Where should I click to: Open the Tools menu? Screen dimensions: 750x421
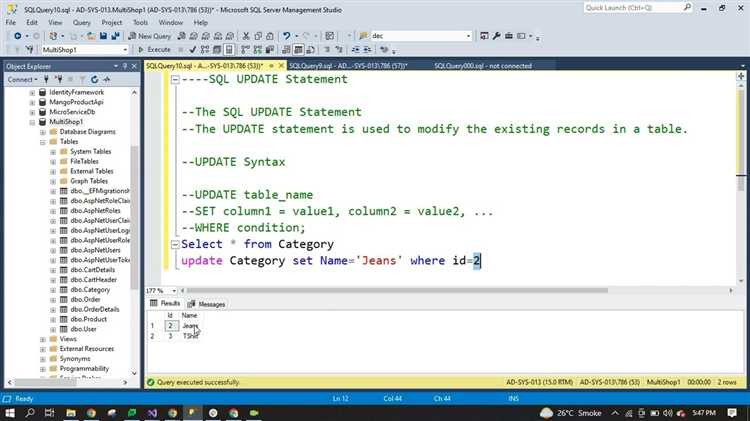pyautogui.click(x=140, y=21)
